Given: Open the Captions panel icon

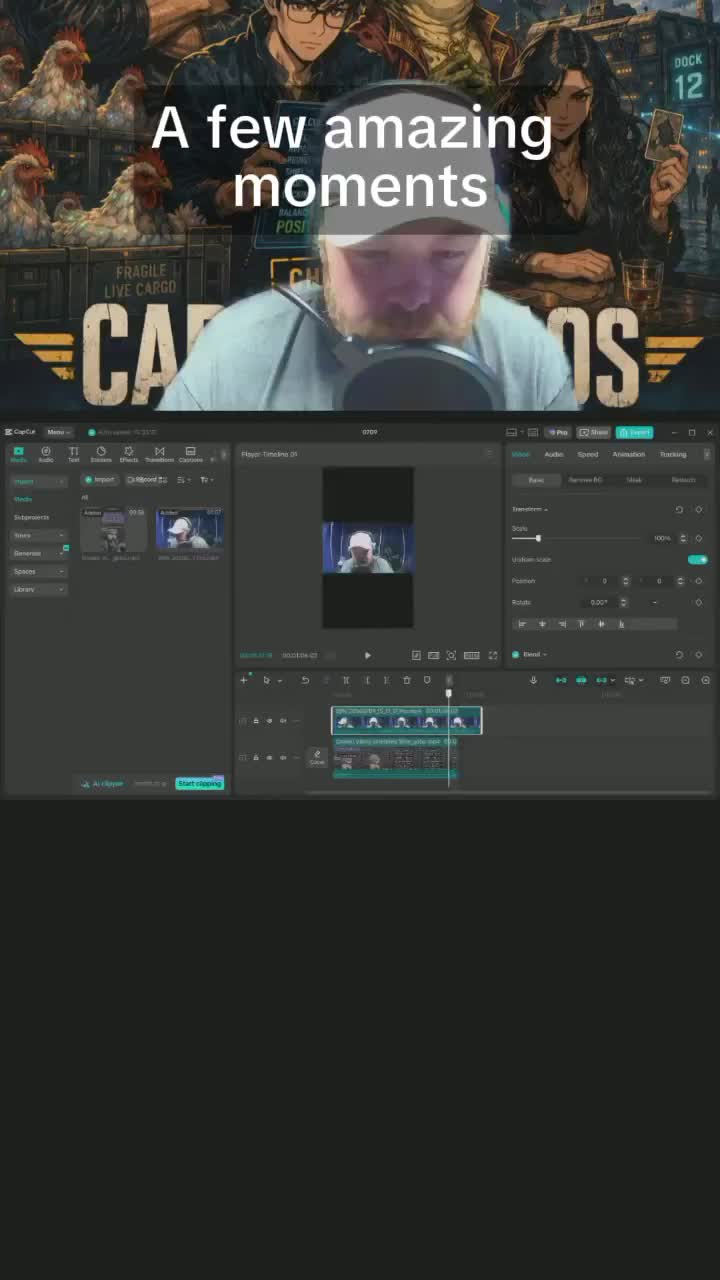Looking at the screenshot, I should click(x=190, y=454).
